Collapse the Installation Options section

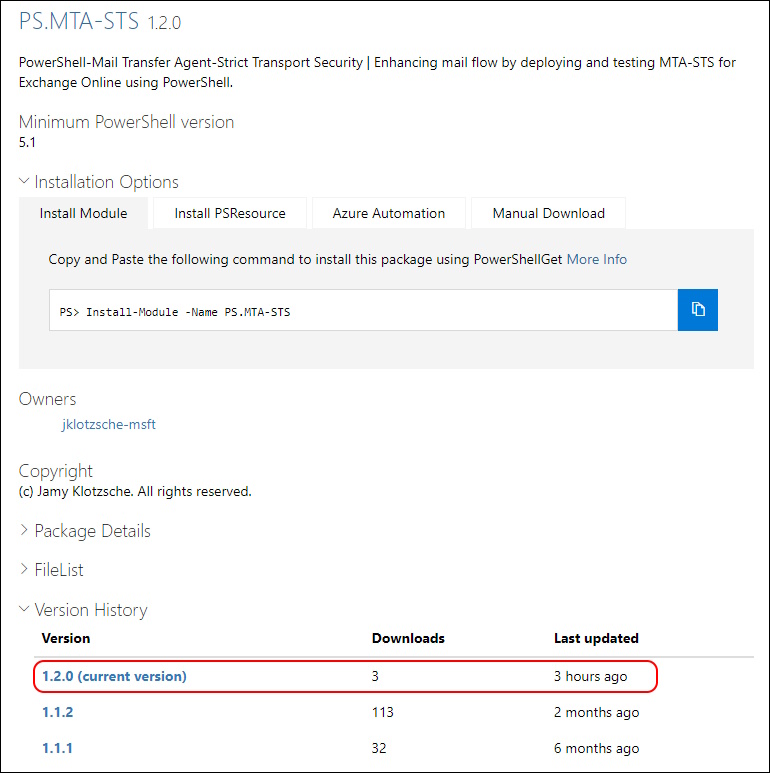pos(99,182)
